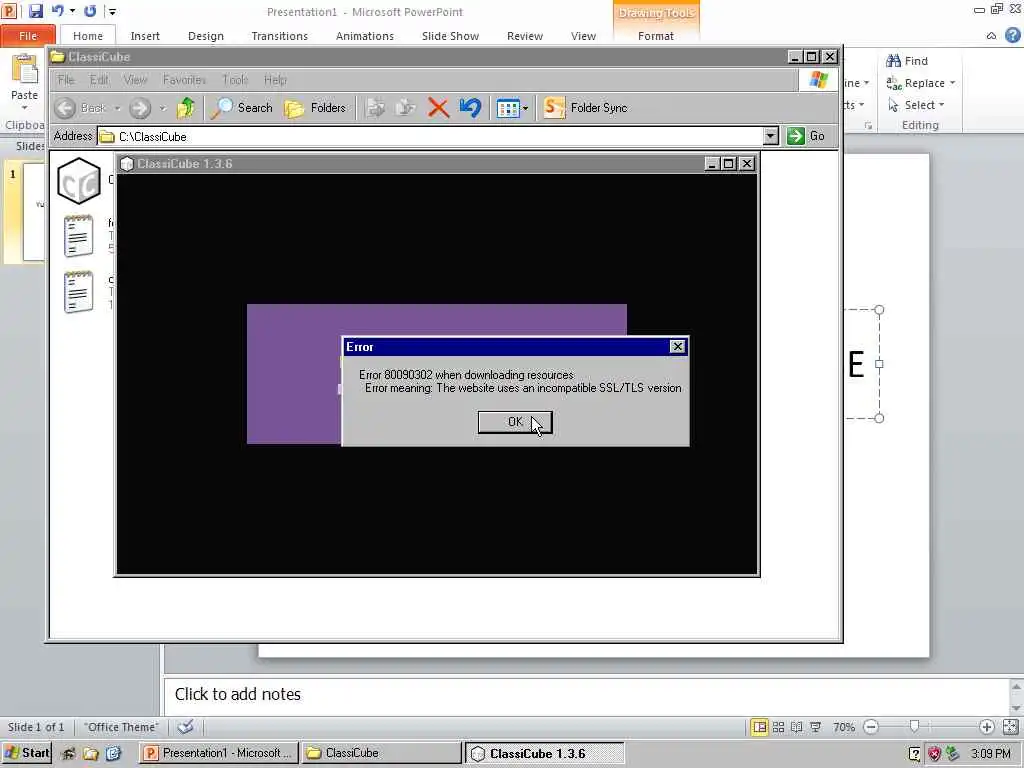Open the Customize Quick Access Toolbar dropdown
The width and height of the screenshot is (1024, 768).
[x=112, y=11]
